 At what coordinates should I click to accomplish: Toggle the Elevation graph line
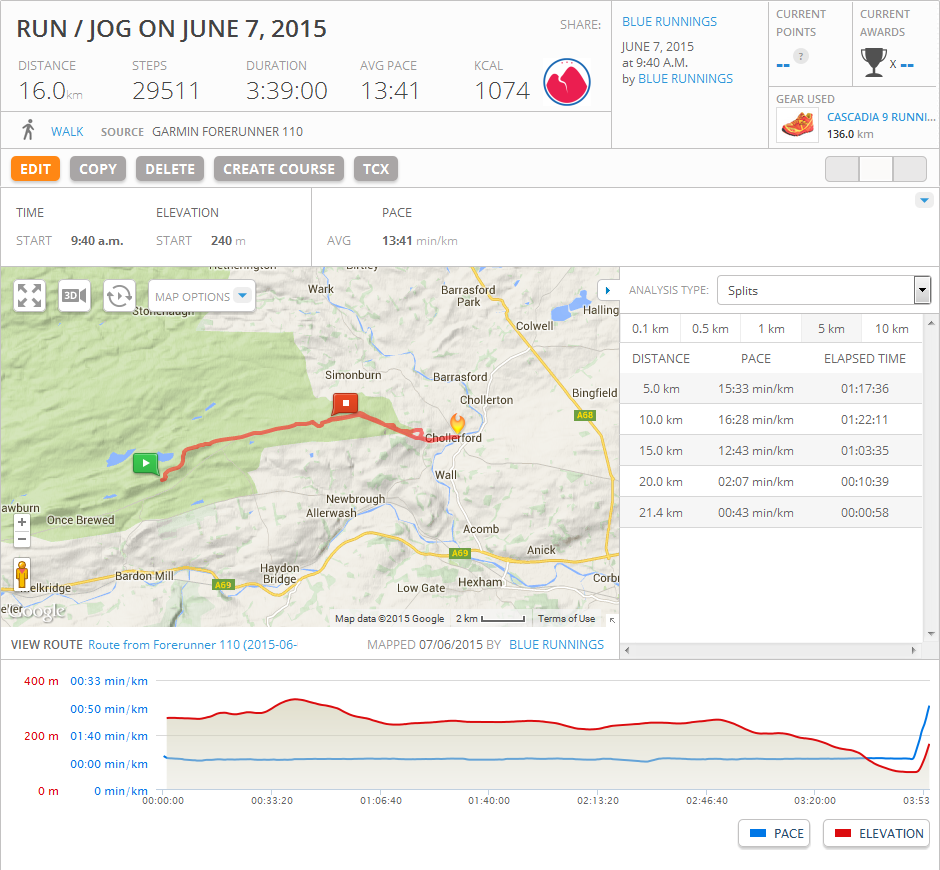click(876, 833)
